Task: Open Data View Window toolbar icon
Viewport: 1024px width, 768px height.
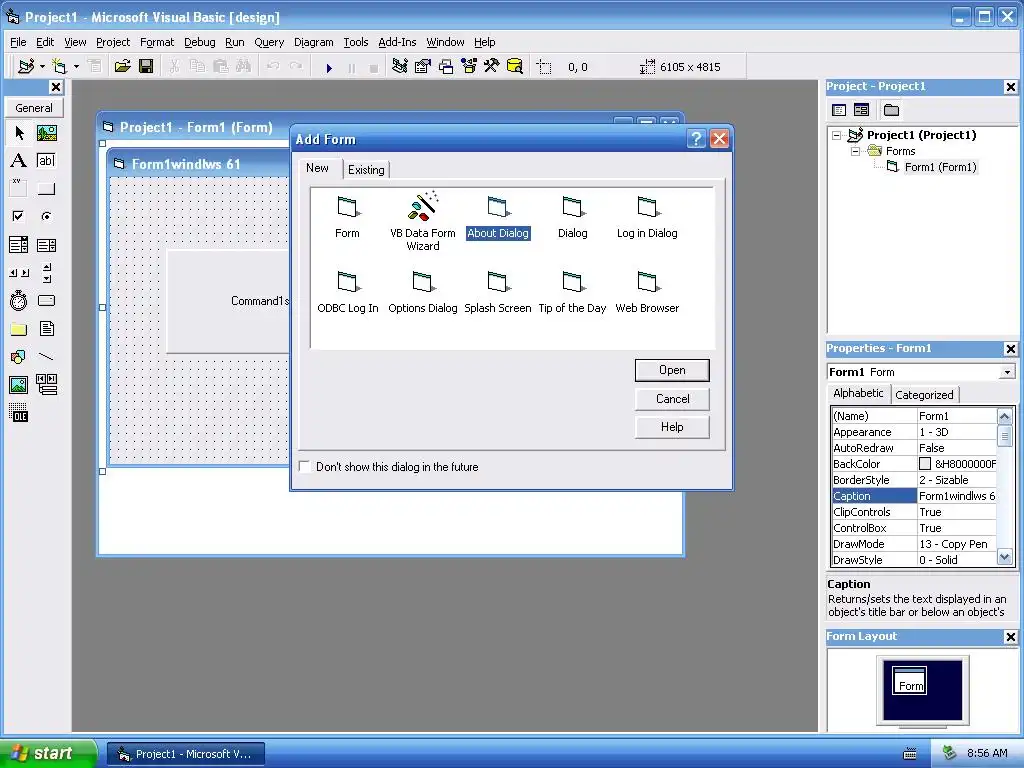Action: 515,67
